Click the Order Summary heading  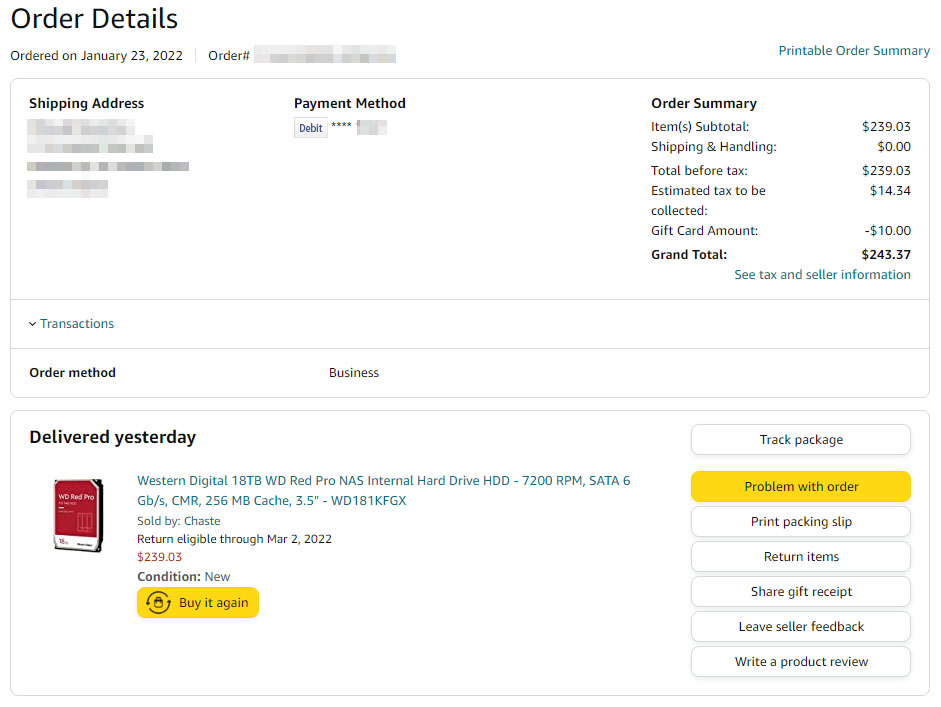[704, 103]
